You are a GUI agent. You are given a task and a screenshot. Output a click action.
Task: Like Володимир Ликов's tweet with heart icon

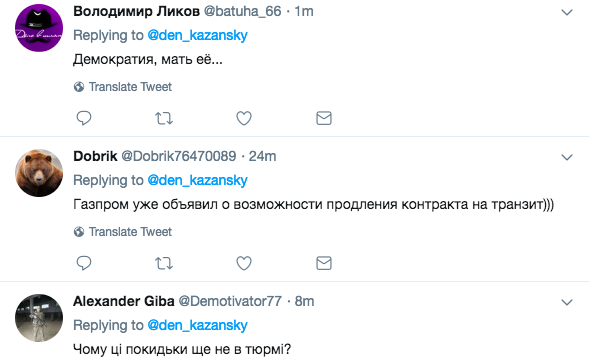click(x=244, y=118)
